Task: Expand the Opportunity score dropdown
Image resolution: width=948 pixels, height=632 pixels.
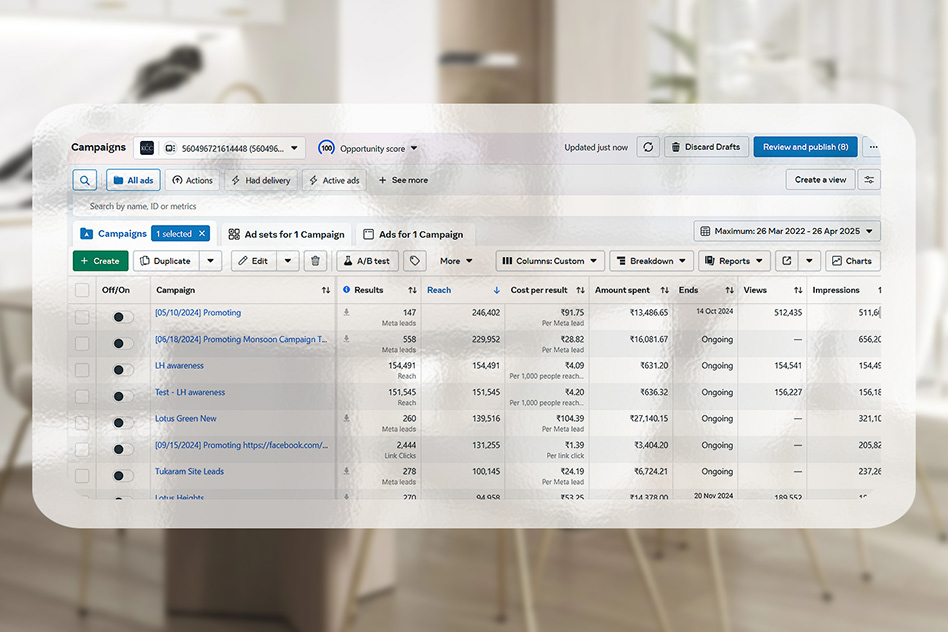Action: tap(414, 148)
